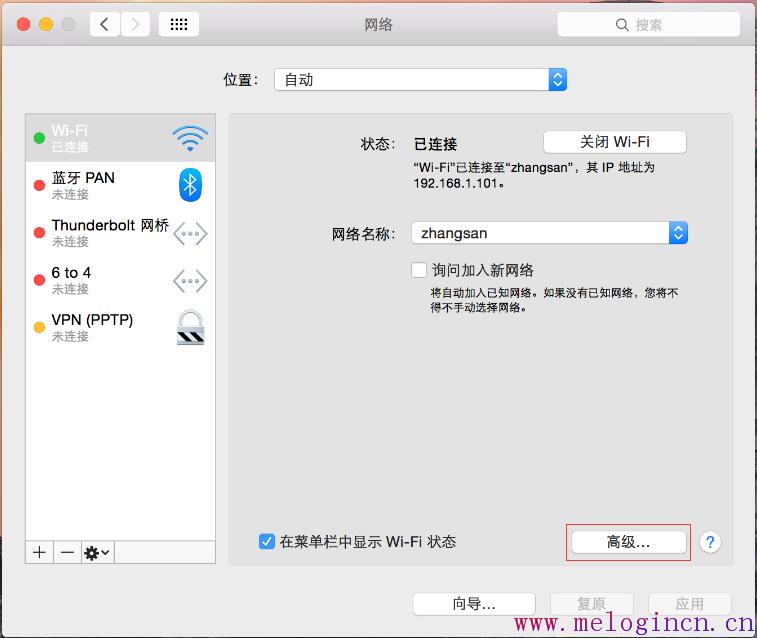The image size is (757, 638).
Task: Click the 应用 apply button
Action: 689,604
